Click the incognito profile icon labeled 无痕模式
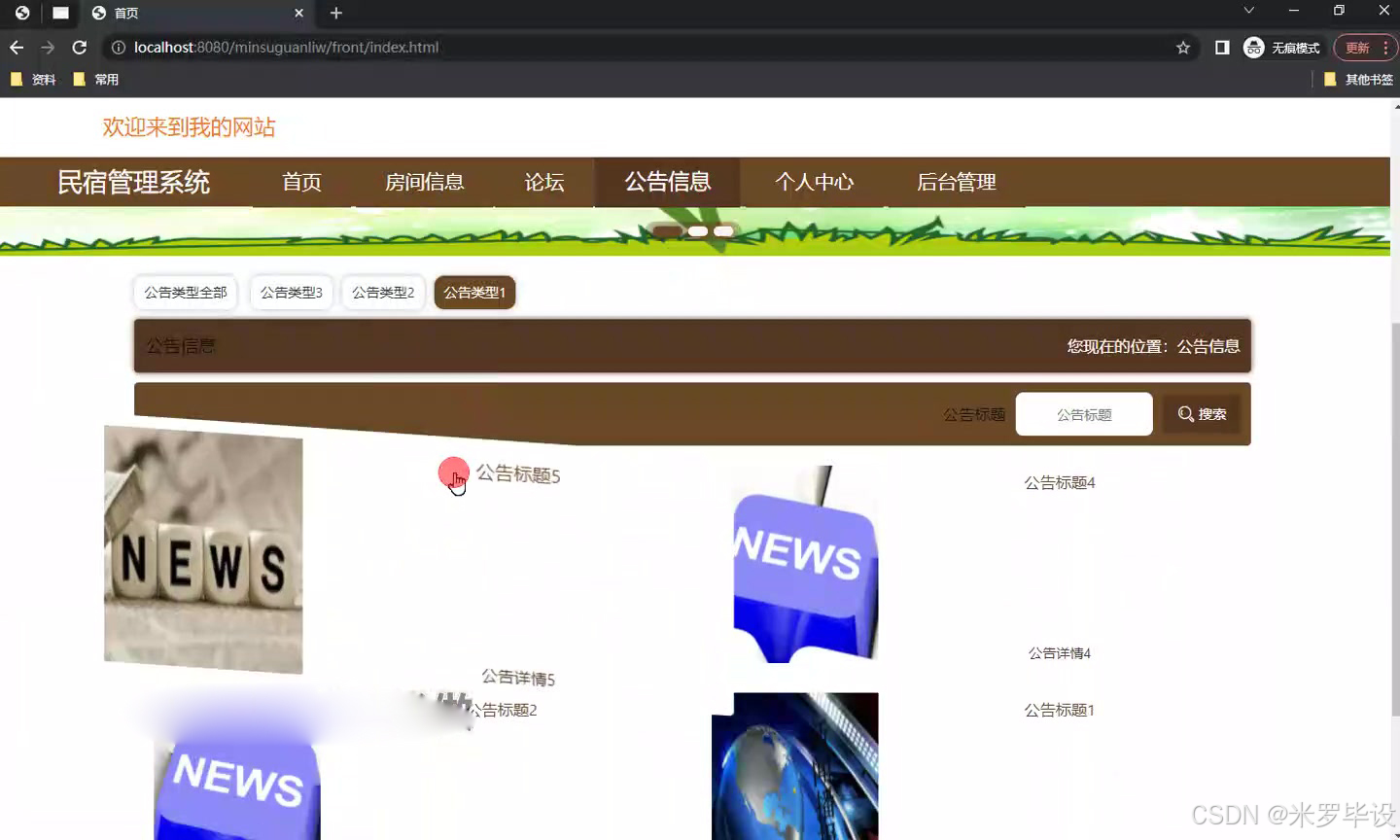 coord(1253,47)
